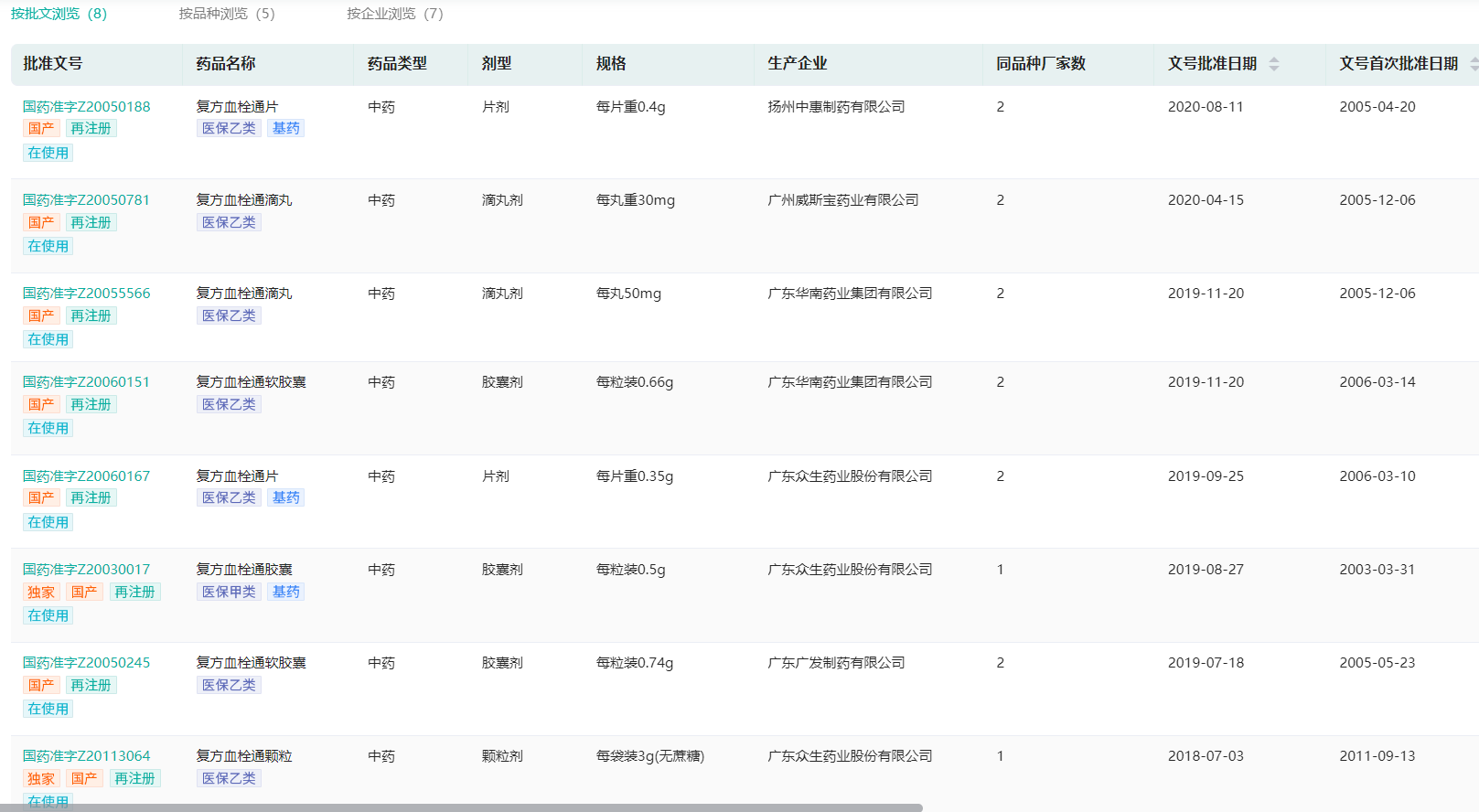Click the 医保甲类 tag under 复方血栓通胶囊
1479x812 pixels.
(x=230, y=592)
